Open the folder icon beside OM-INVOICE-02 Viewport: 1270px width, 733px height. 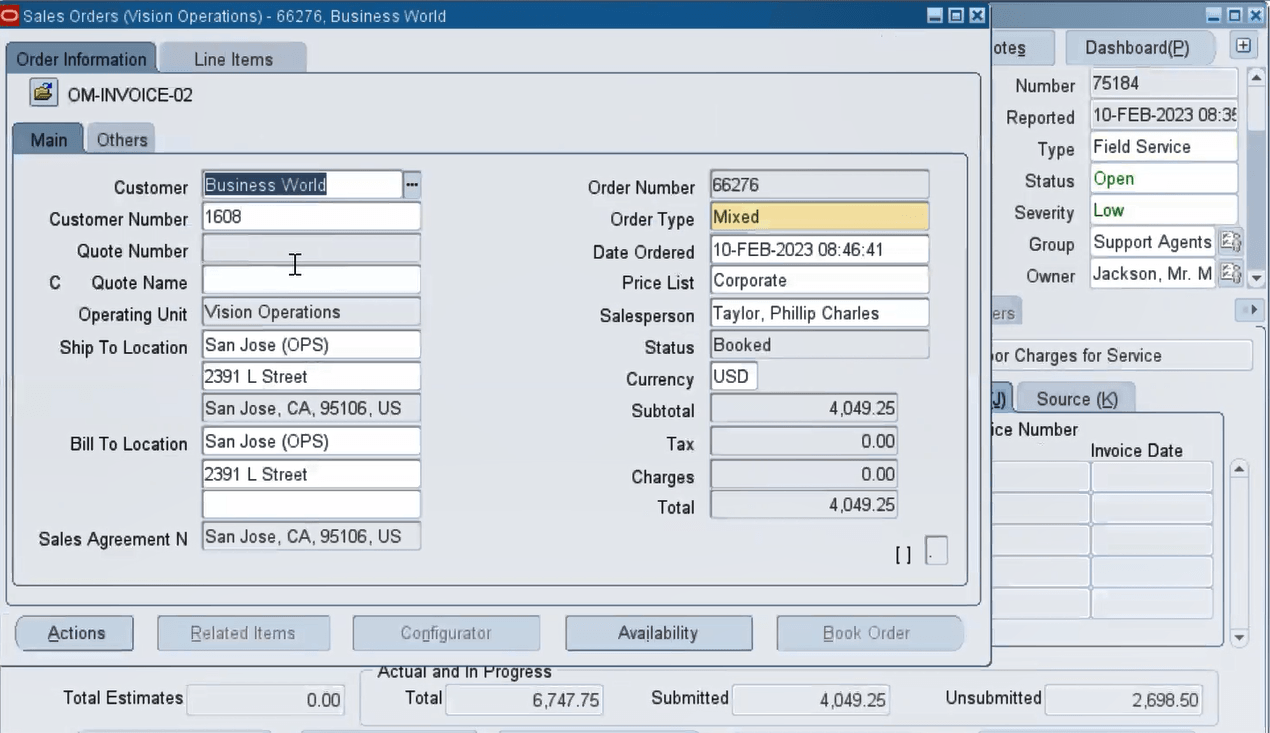tap(43, 93)
